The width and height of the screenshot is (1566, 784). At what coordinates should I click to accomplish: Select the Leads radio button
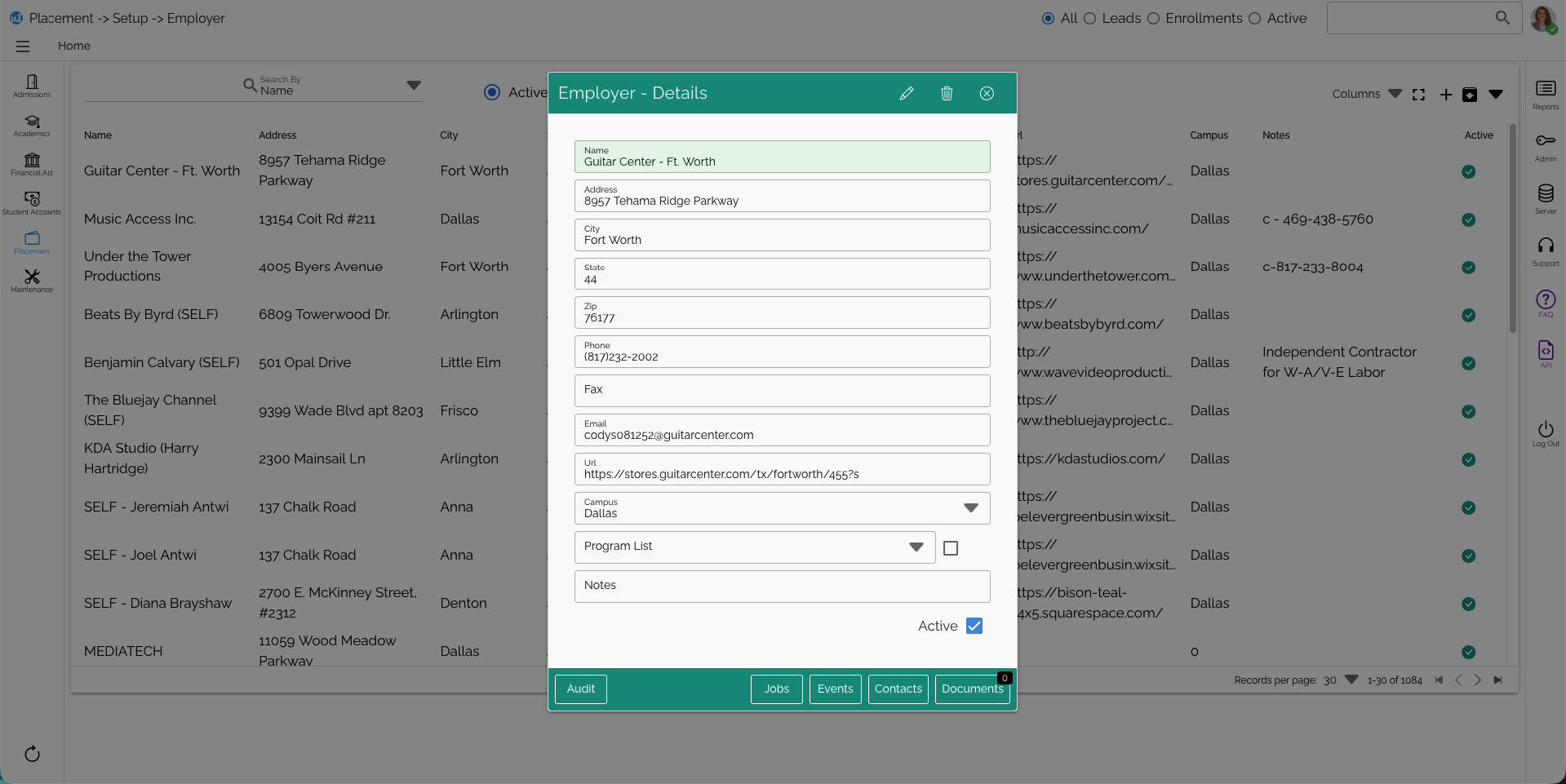1089,19
